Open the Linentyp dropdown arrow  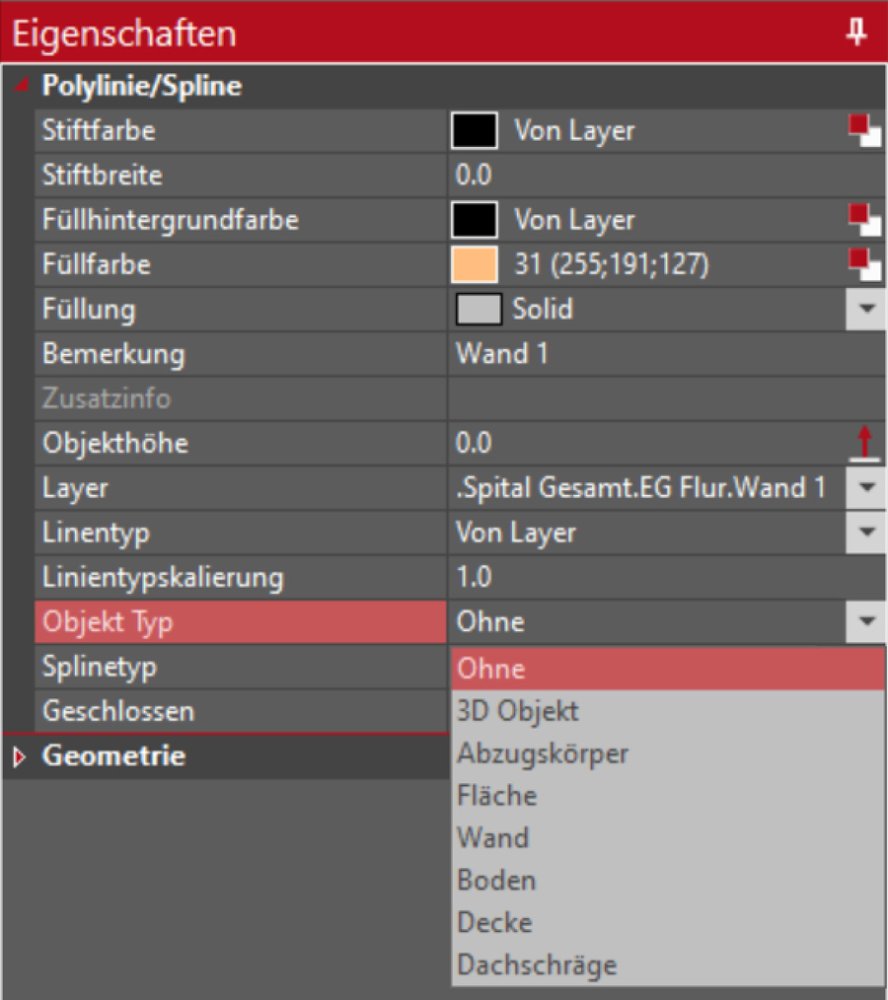coord(864,533)
